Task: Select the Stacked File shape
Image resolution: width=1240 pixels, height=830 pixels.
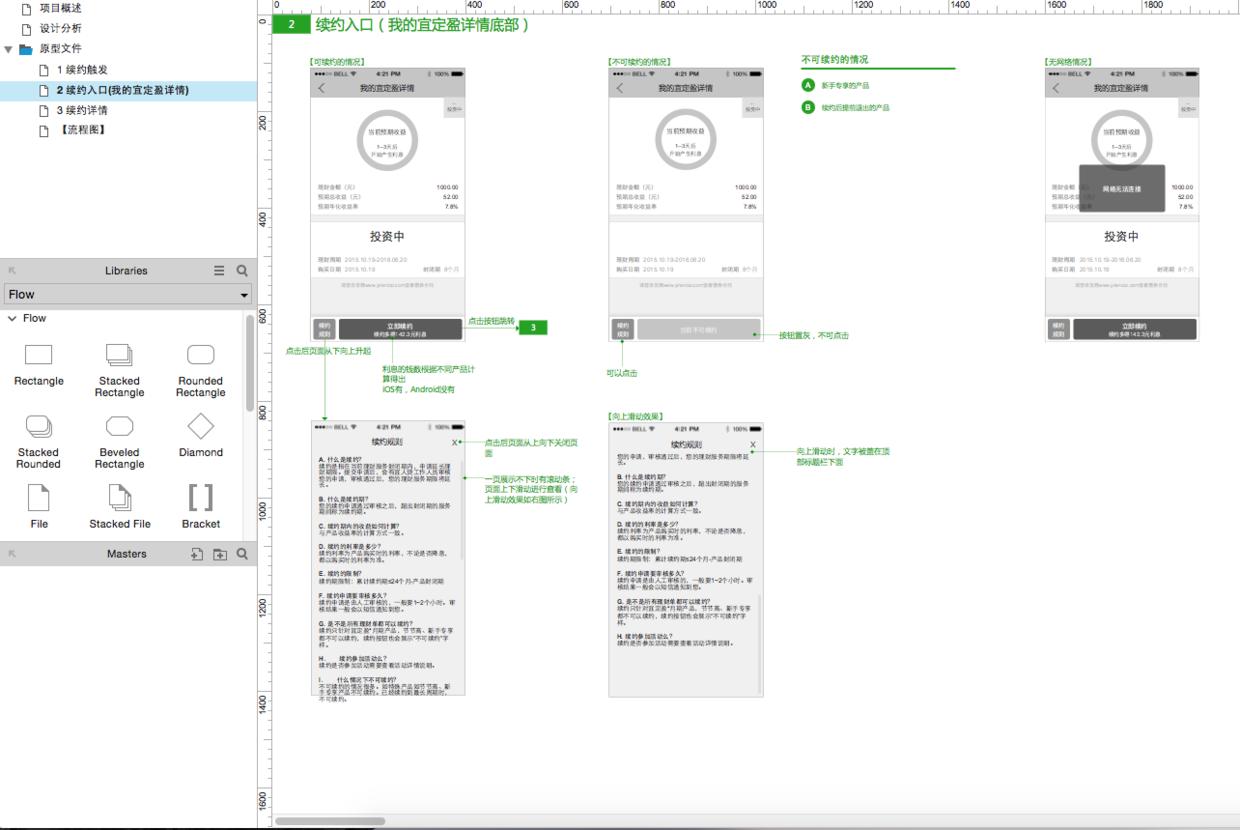Action: pyautogui.click(x=119, y=497)
